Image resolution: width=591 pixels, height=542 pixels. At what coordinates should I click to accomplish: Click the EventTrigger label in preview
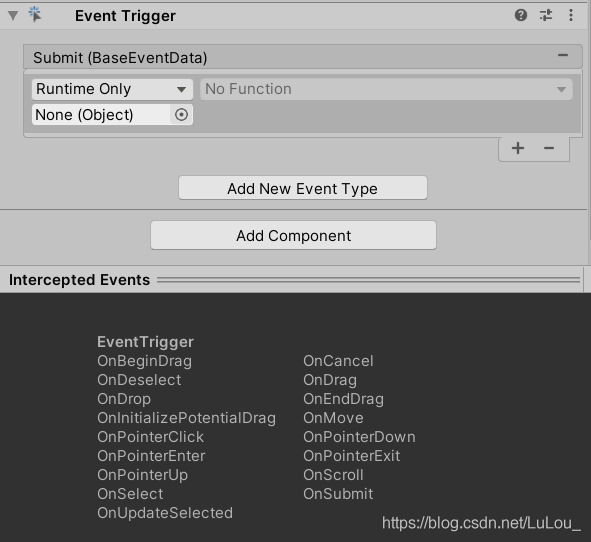[x=145, y=342]
